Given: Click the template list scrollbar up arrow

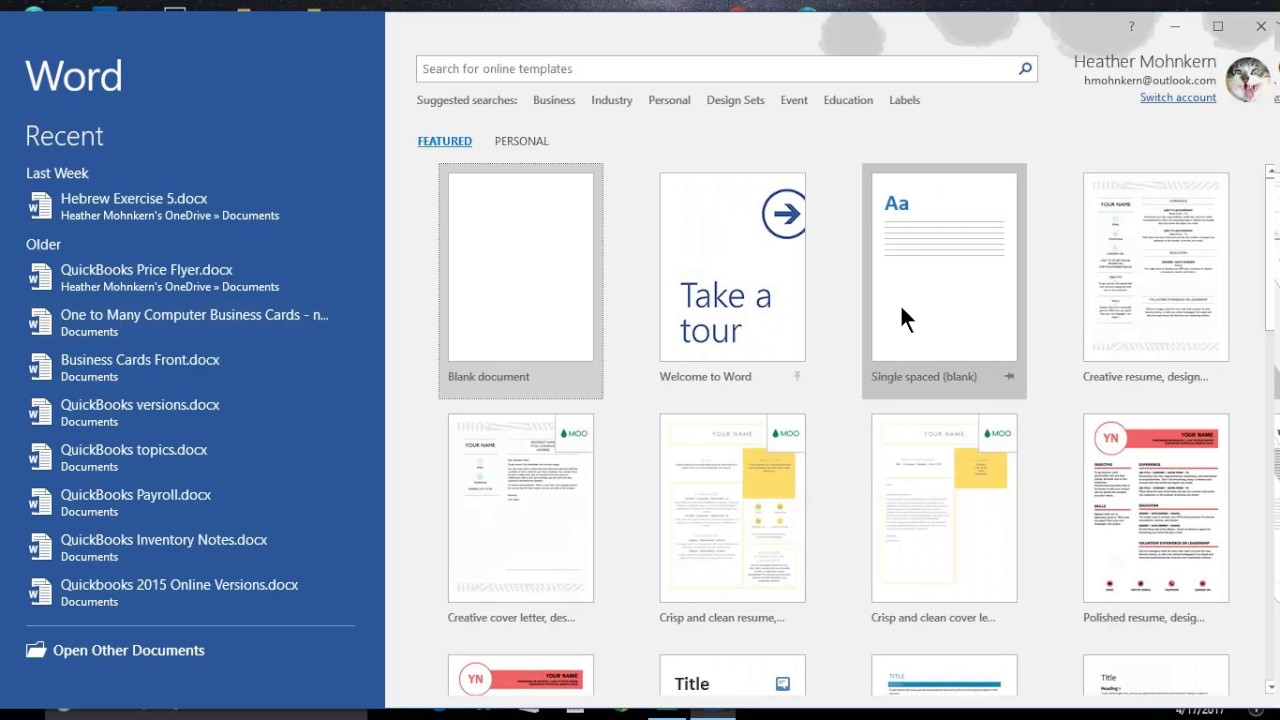Looking at the screenshot, I should (x=1272, y=172).
